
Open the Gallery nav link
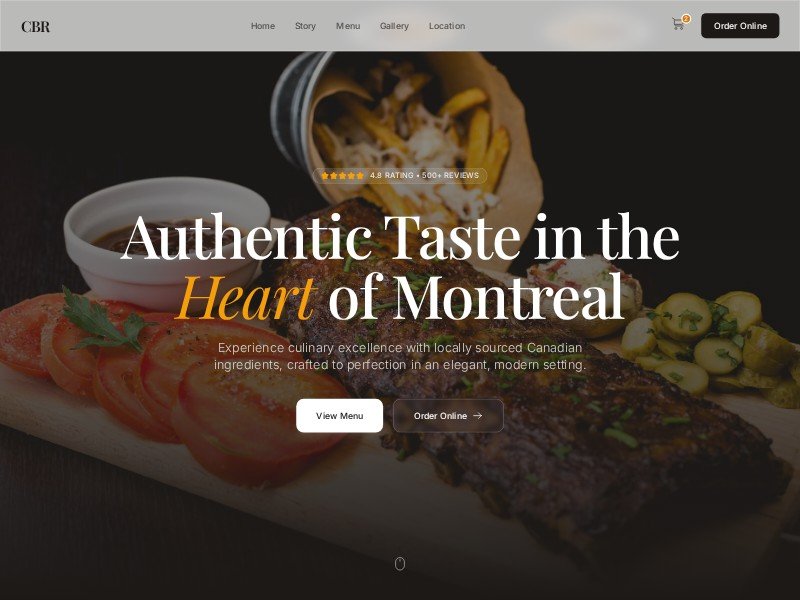pos(394,26)
